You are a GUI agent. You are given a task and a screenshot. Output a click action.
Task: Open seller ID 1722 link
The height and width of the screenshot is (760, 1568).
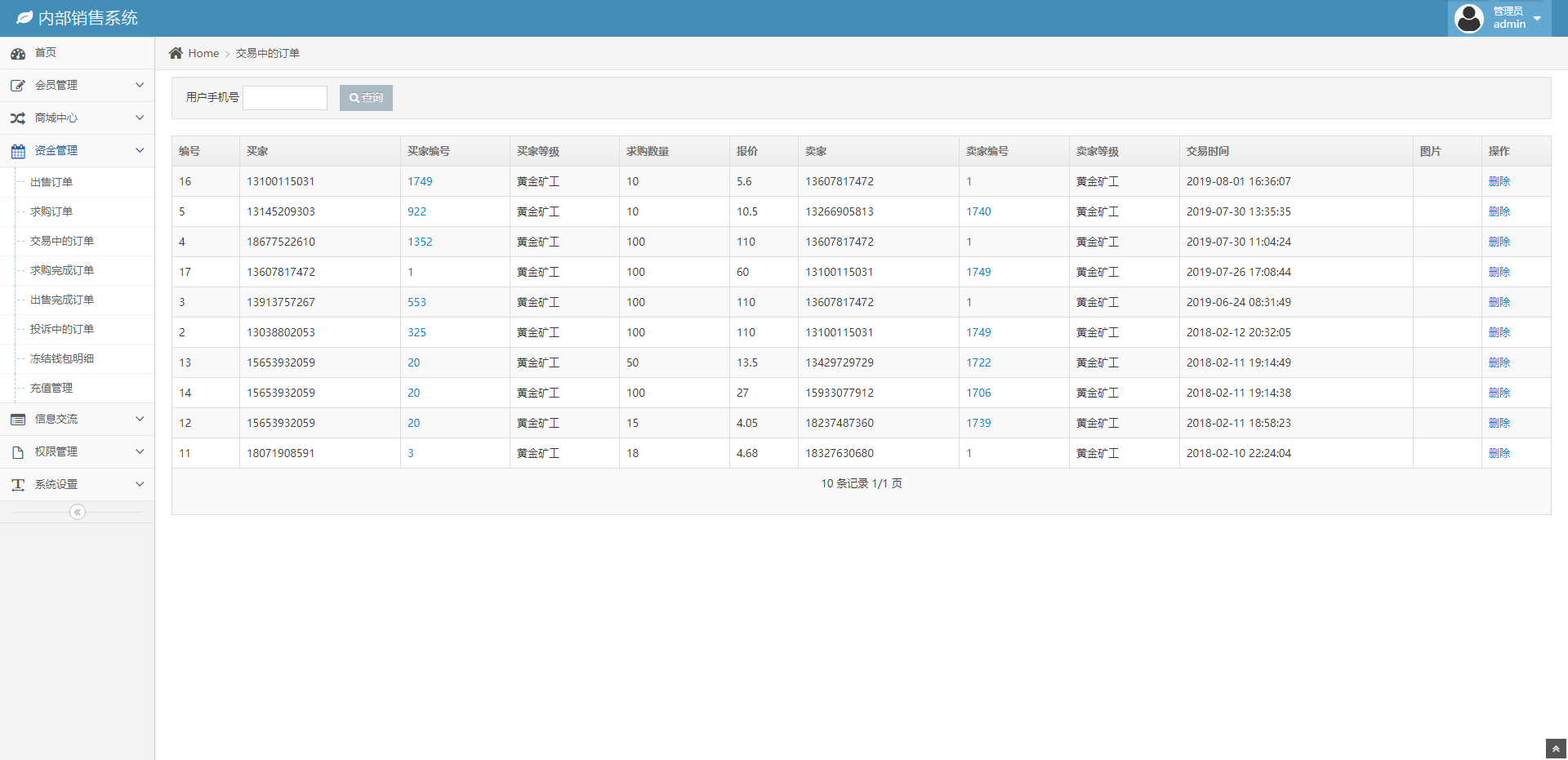click(x=978, y=362)
